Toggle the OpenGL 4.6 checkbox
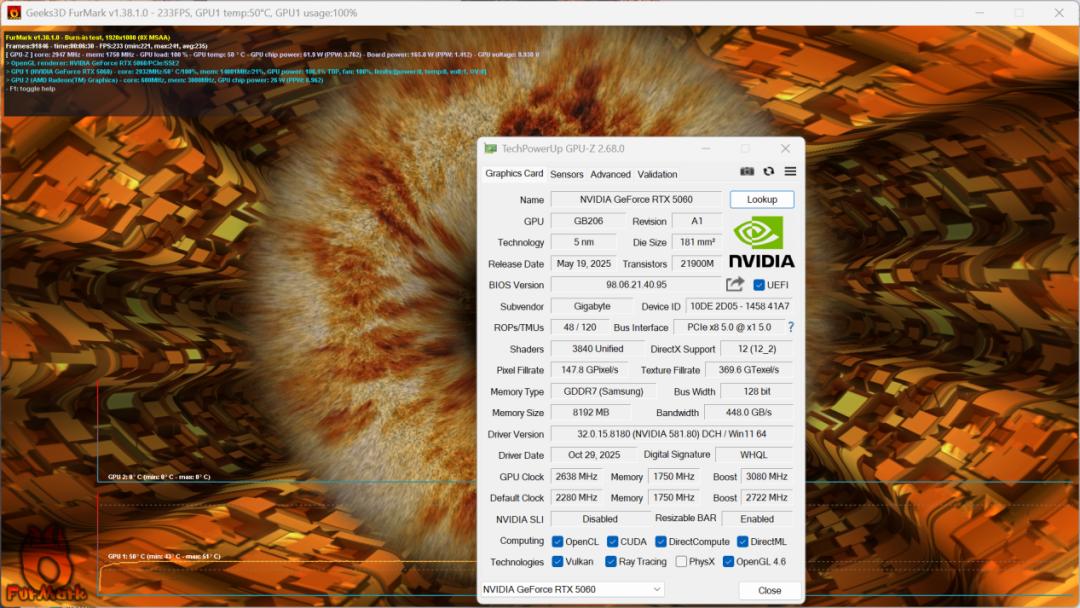1080x608 pixels. click(x=728, y=562)
